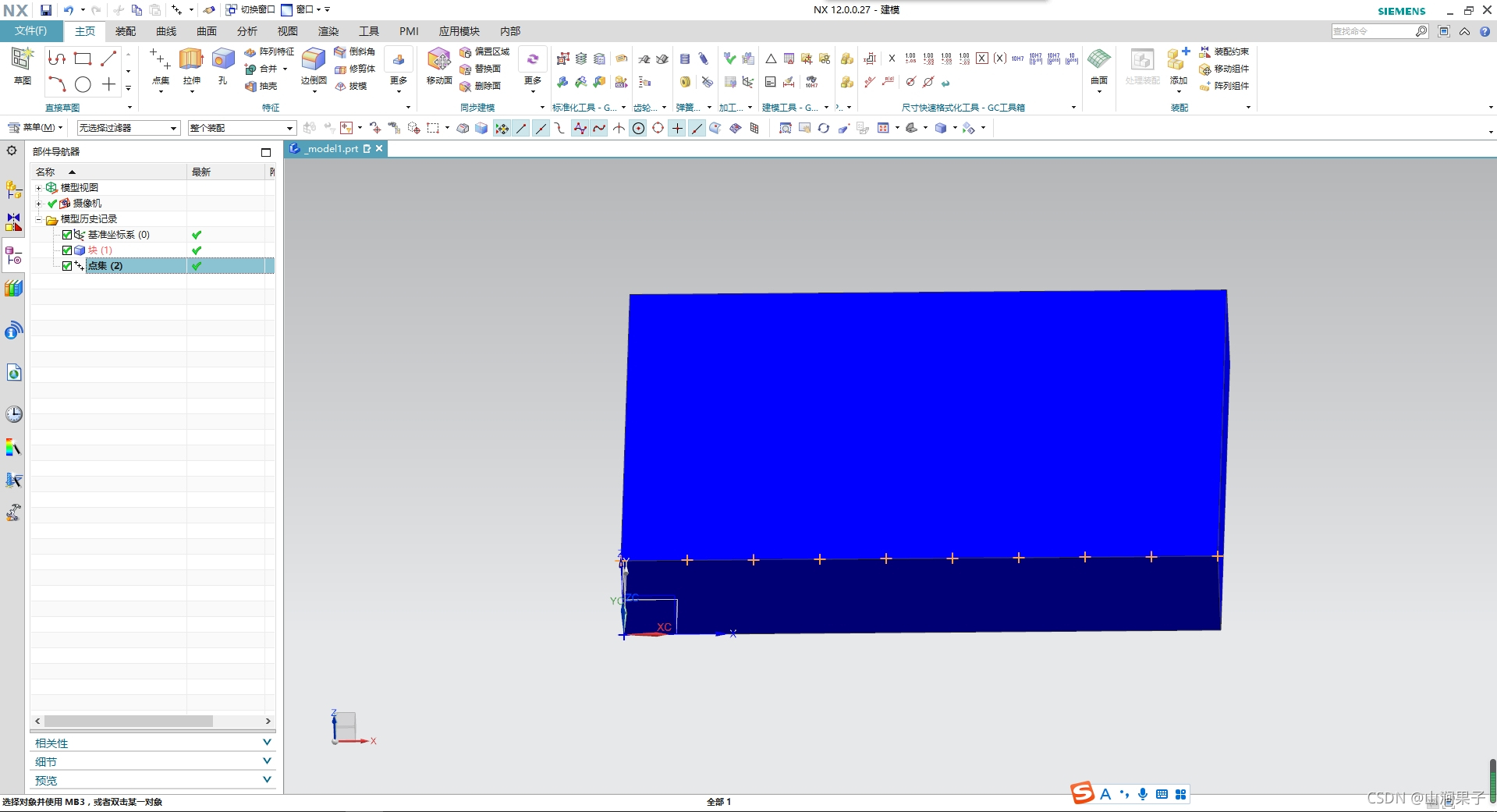Viewport: 1497px width, 812px height.
Task: Open the selection filter dropdown 无选择过滤器
Action: pos(129,128)
